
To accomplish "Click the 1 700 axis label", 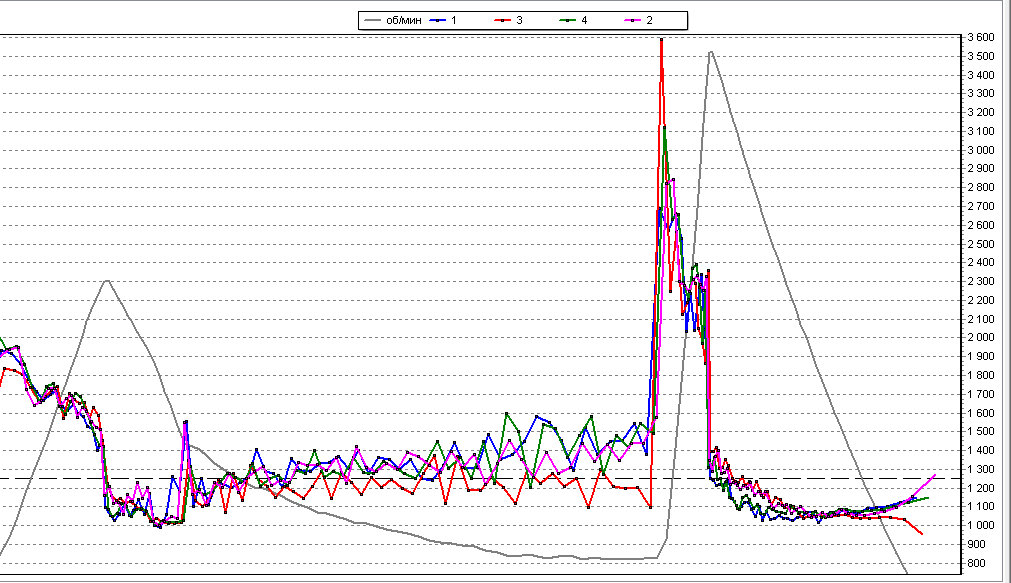I will pos(981,394).
